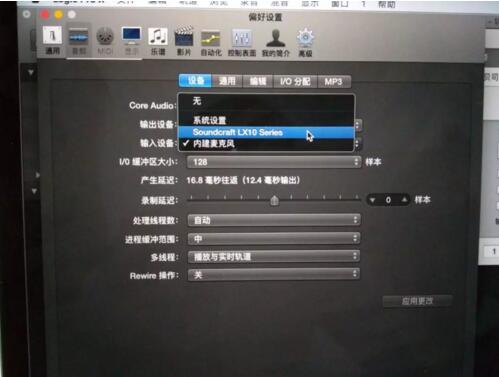Open the MIDI preferences icon
Screen dimensions: 499x377
point(105,41)
